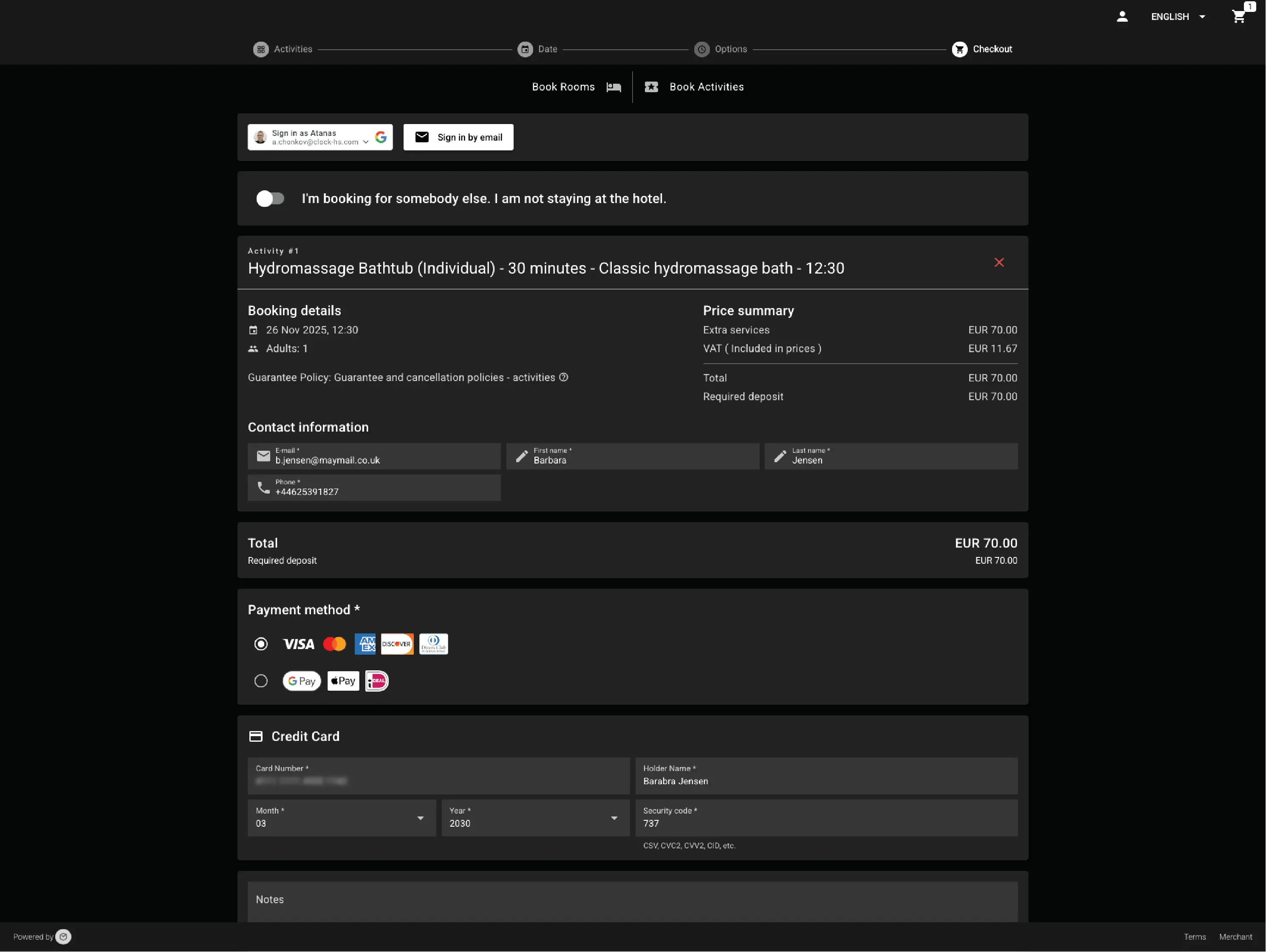Click the Activities step icon
Image resolution: width=1266 pixels, height=952 pixels.
pos(261,49)
